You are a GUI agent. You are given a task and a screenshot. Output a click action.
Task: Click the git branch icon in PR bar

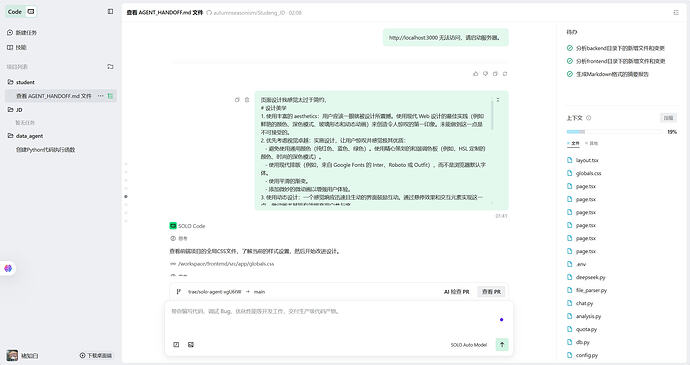(179, 291)
